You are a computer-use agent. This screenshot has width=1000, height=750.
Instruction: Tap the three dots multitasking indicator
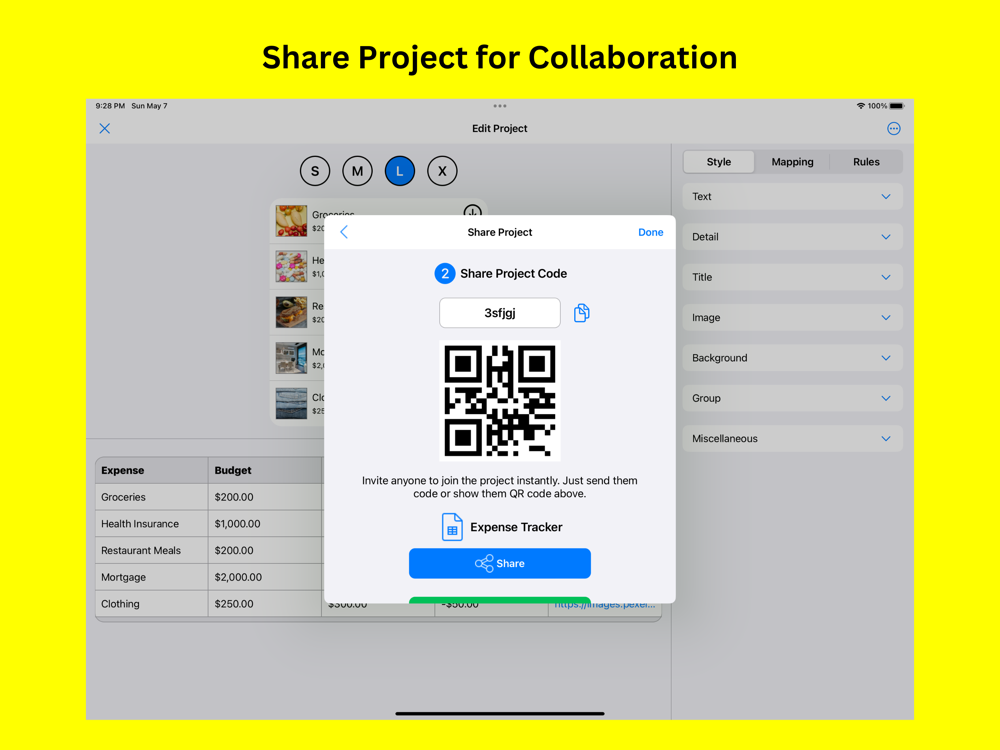pos(499,106)
